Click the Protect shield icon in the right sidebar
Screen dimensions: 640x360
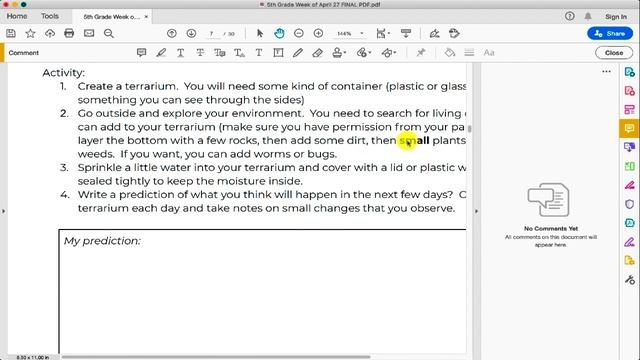[x=629, y=204]
